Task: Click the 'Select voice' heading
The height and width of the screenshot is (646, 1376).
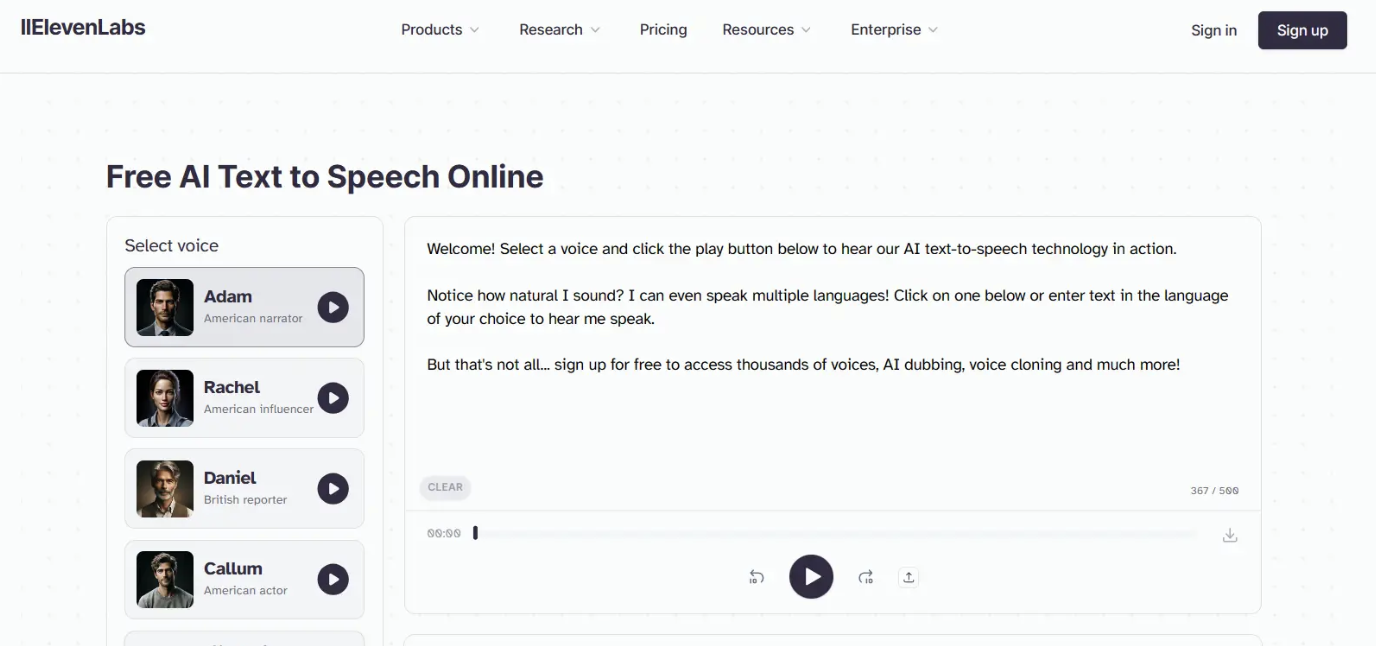Action: (171, 246)
